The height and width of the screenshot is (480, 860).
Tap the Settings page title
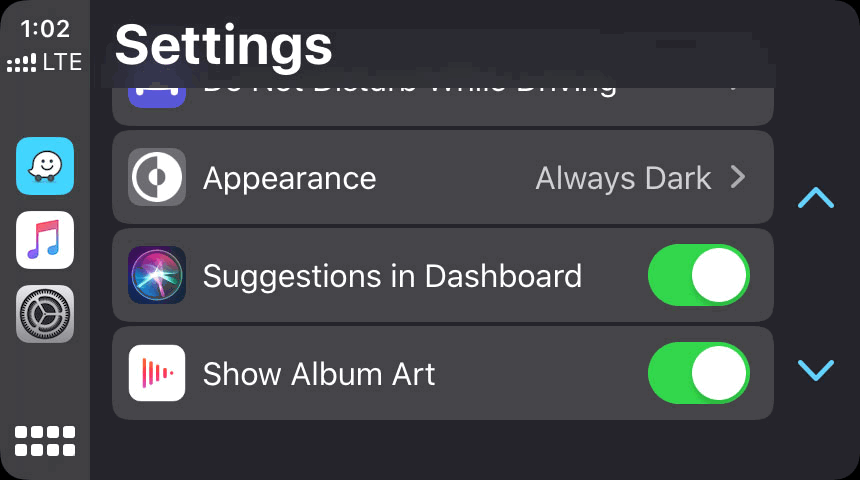pos(223,45)
